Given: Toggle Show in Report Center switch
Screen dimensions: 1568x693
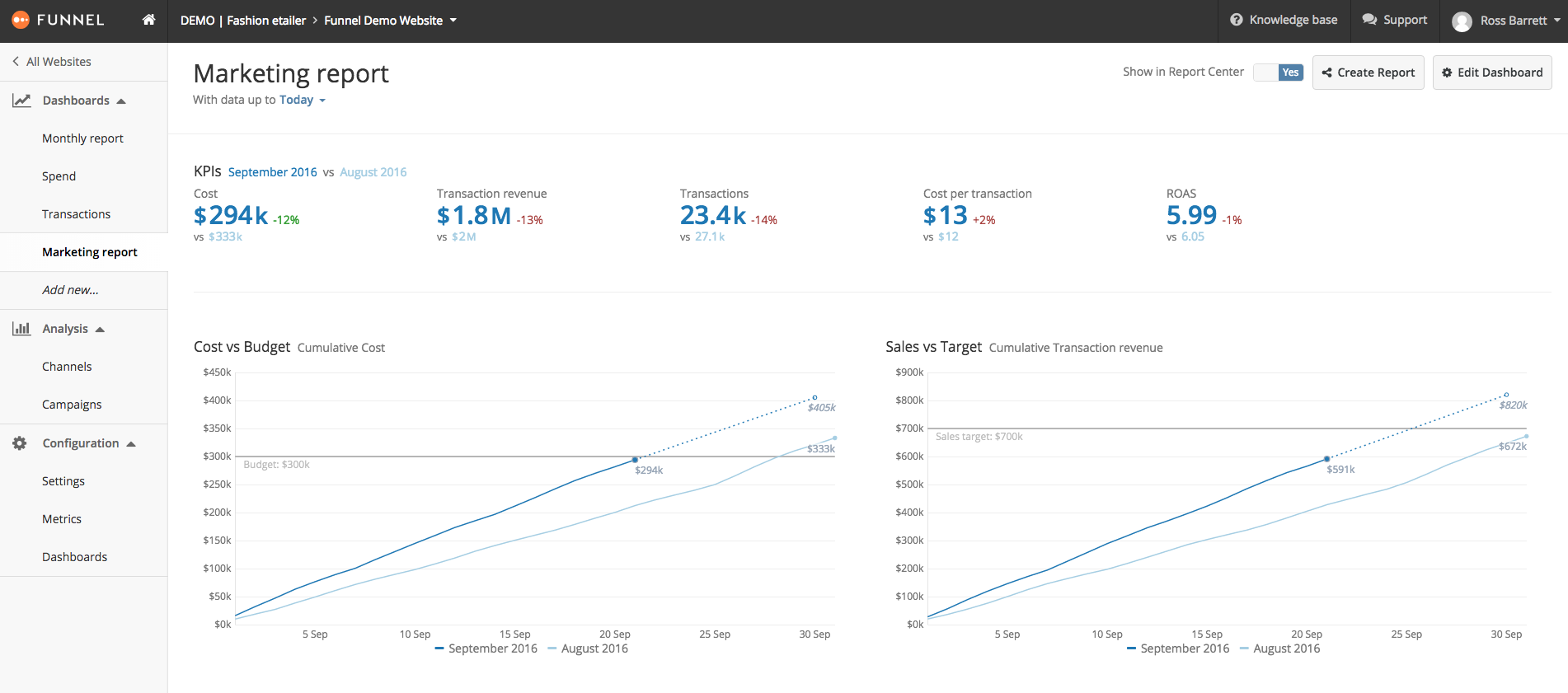Looking at the screenshot, I should pyautogui.click(x=1278, y=73).
